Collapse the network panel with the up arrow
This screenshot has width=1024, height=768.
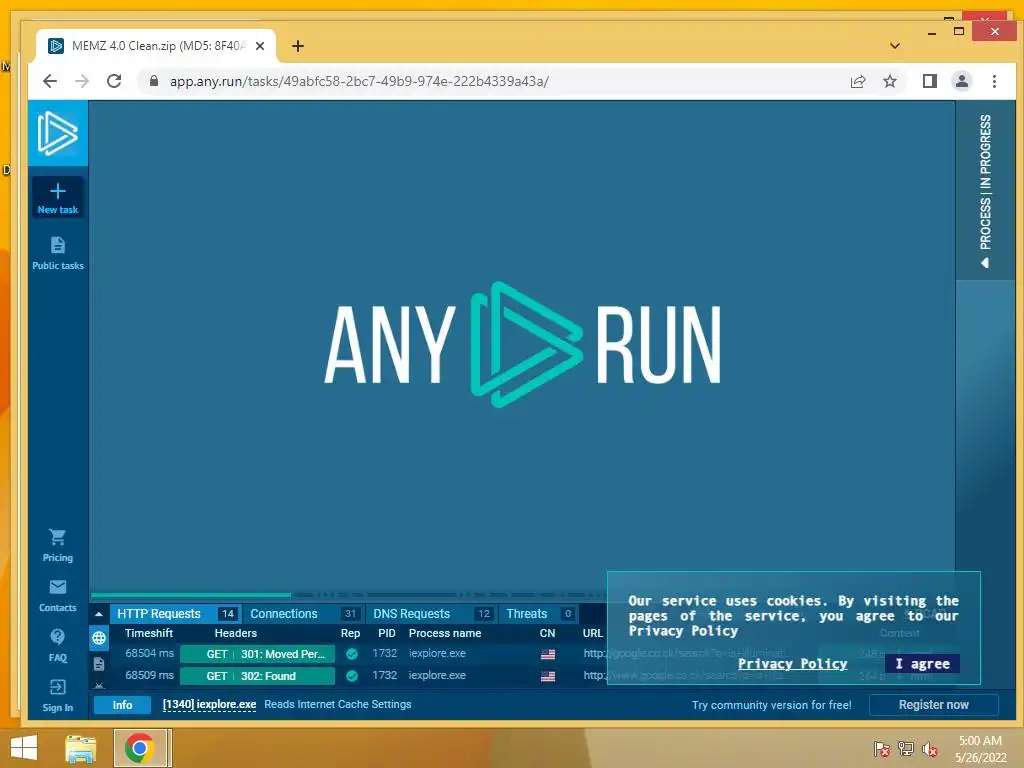[x=99, y=614]
